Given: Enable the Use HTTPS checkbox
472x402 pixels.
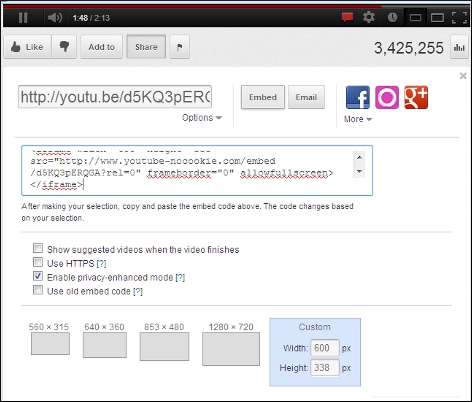Looking at the screenshot, I should 38,262.
